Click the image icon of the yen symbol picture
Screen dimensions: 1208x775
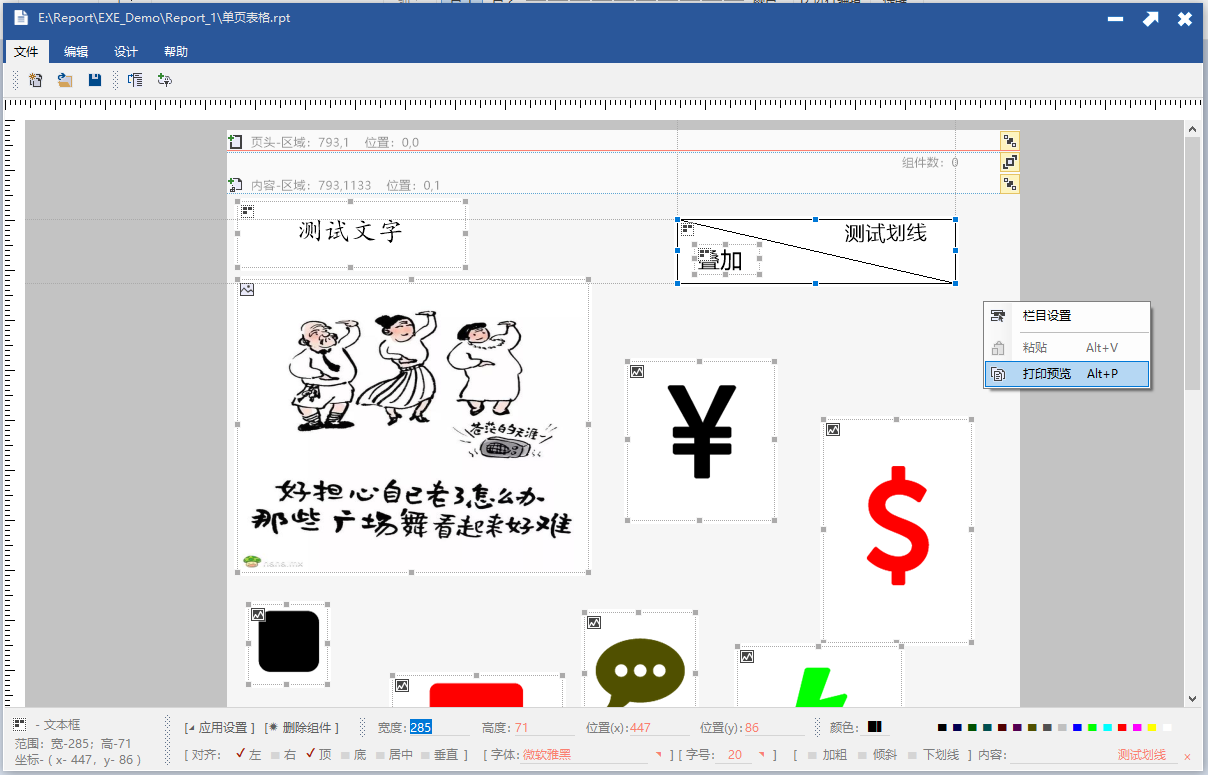pyautogui.click(x=637, y=372)
